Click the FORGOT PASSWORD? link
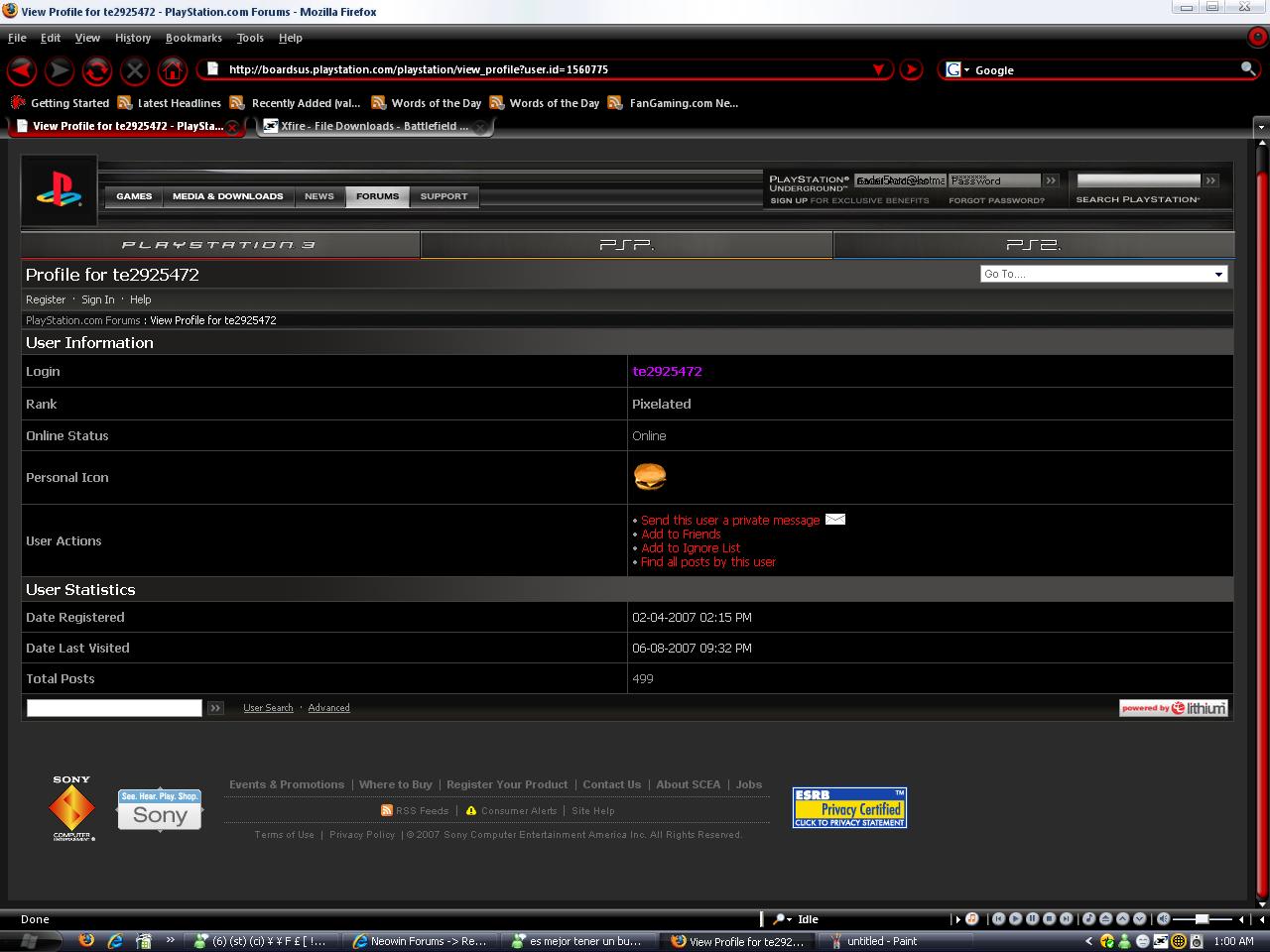This screenshot has width=1270, height=952. click(996, 200)
